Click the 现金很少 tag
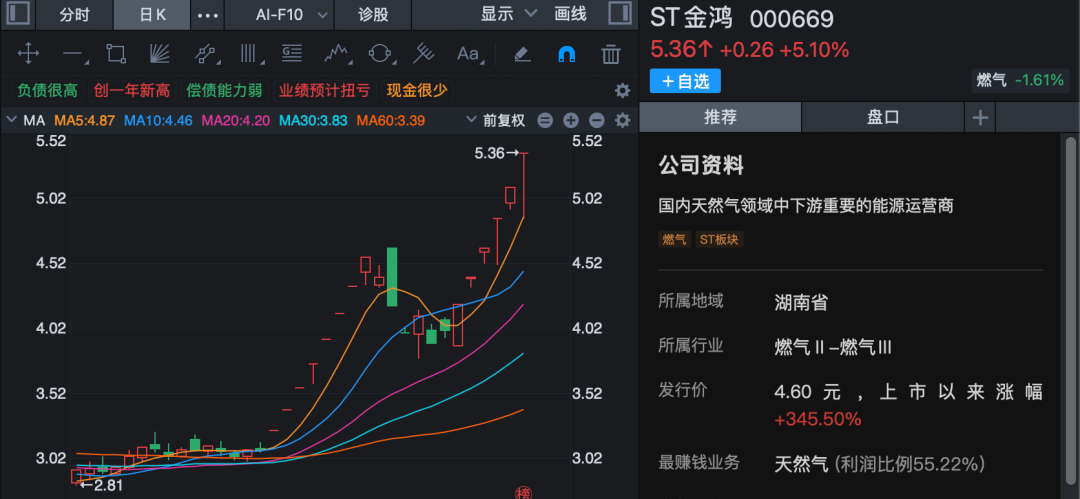 (x=417, y=90)
